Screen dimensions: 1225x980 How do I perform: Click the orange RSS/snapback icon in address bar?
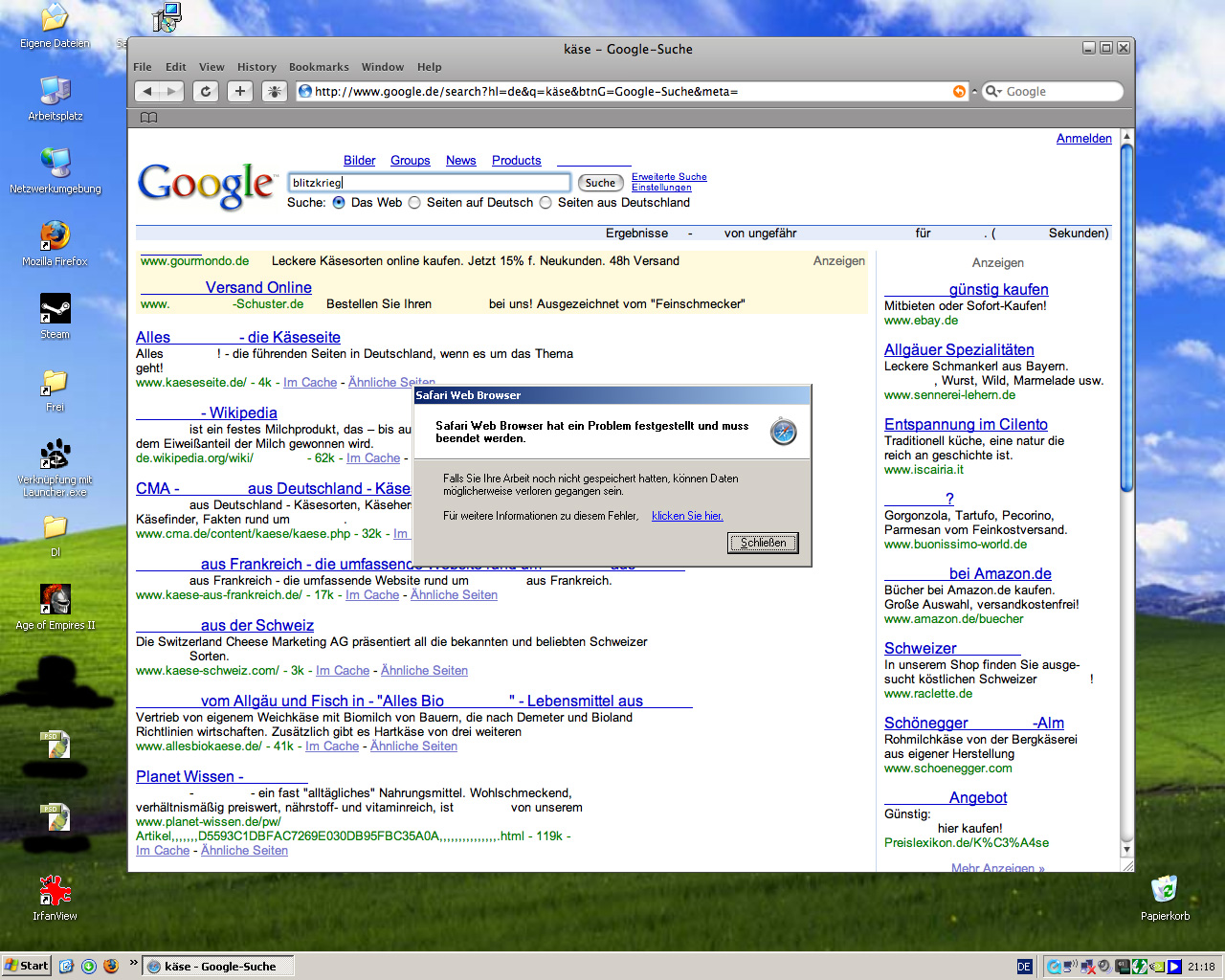[959, 91]
